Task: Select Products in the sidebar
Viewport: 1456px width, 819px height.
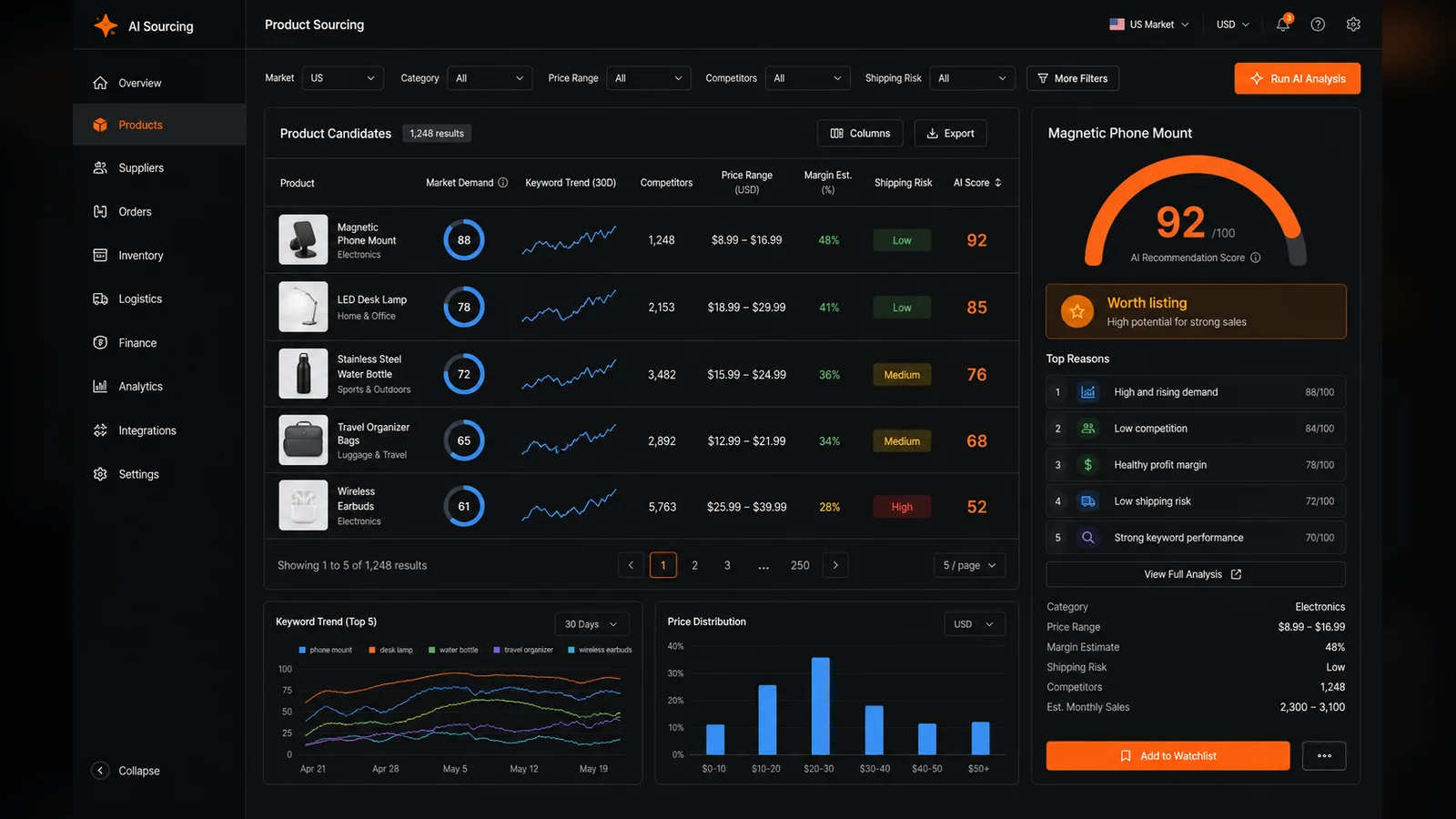Action: click(x=159, y=125)
